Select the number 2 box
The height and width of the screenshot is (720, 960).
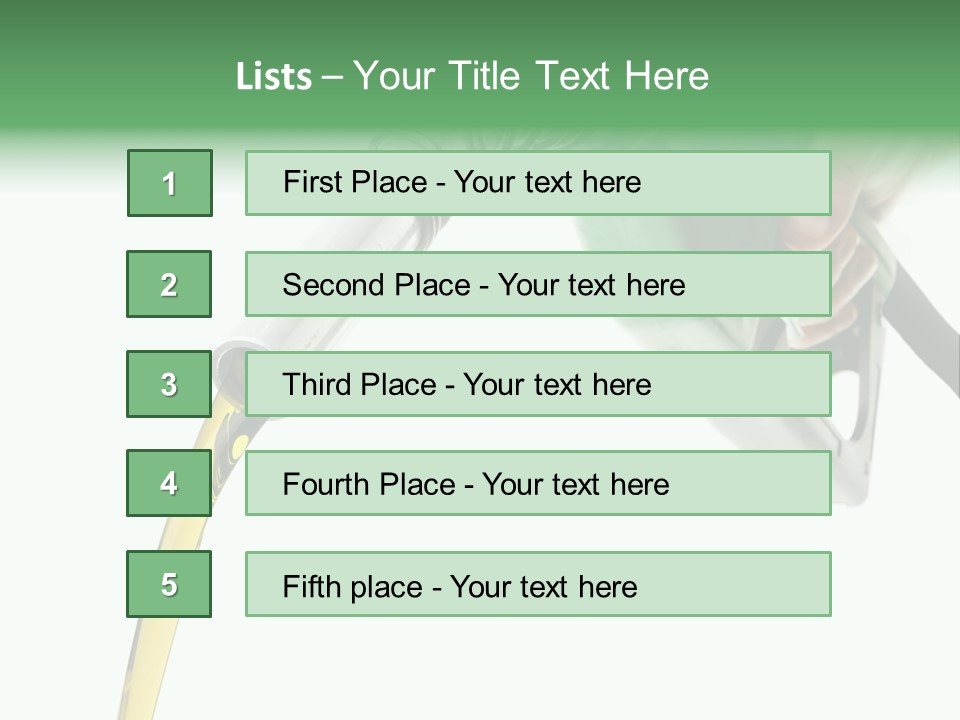pyautogui.click(x=169, y=284)
